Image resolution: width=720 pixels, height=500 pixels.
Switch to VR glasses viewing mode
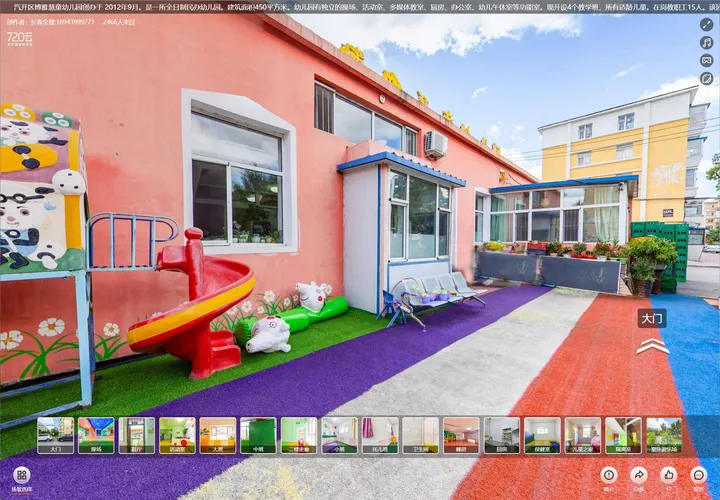(x=706, y=60)
